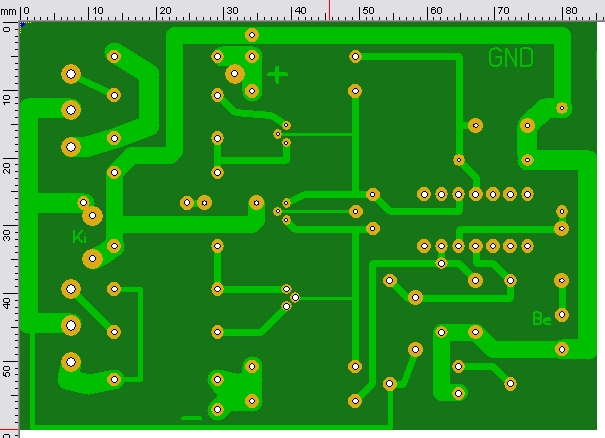605x438 pixels.
Task: Click the red marker on the vertical ruler
Action: (x=9, y=428)
